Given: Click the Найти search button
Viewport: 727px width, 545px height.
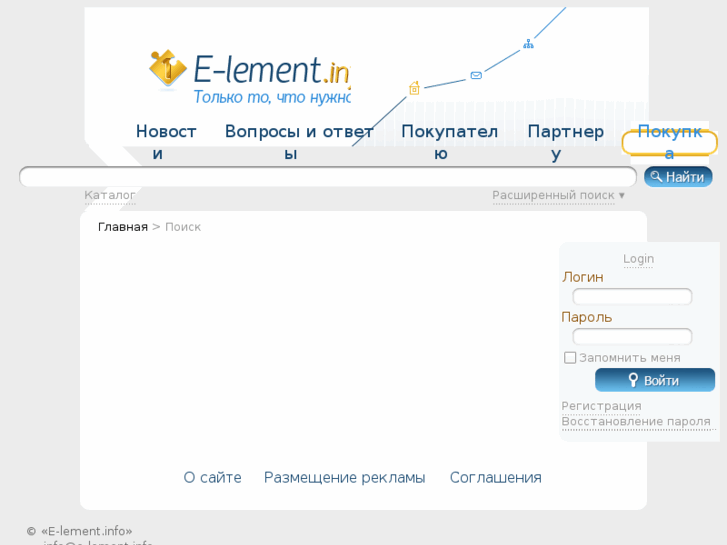Looking at the screenshot, I should [678, 177].
